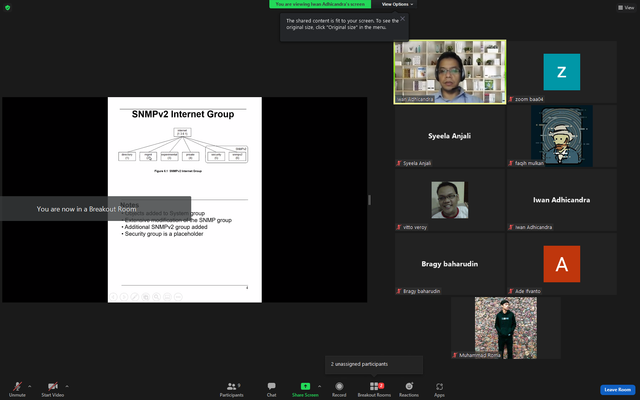Open the Participants panel
This screenshot has height=400, width=640.
click(231, 389)
